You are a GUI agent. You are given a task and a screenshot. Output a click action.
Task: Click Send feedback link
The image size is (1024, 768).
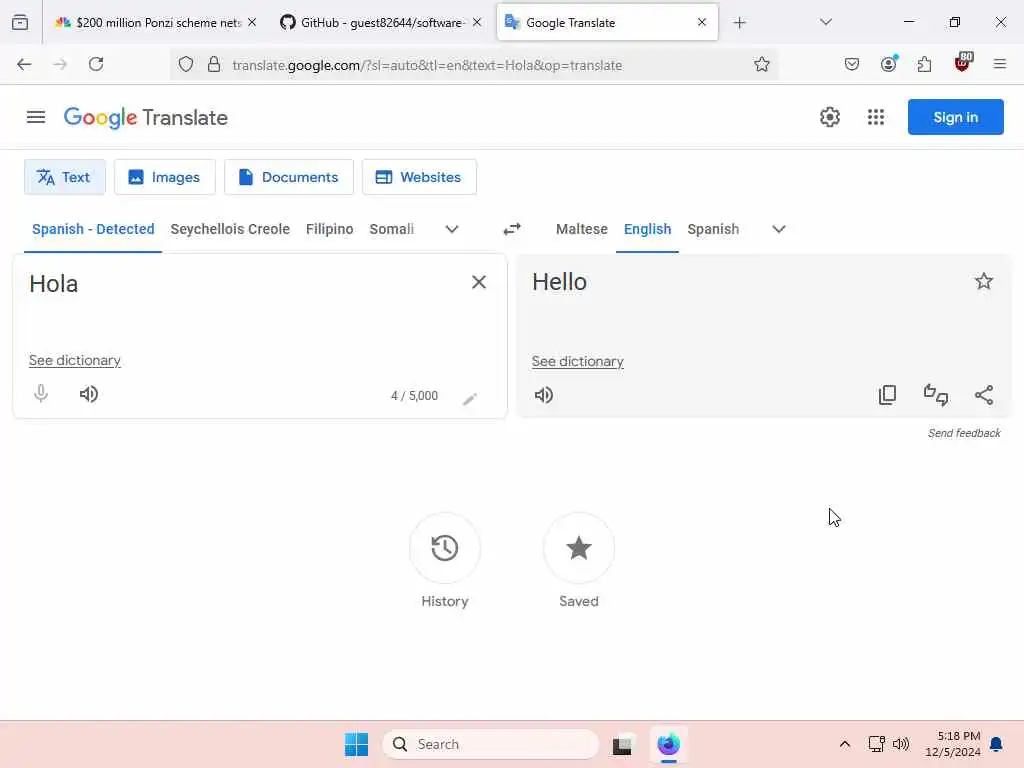tap(964, 433)
